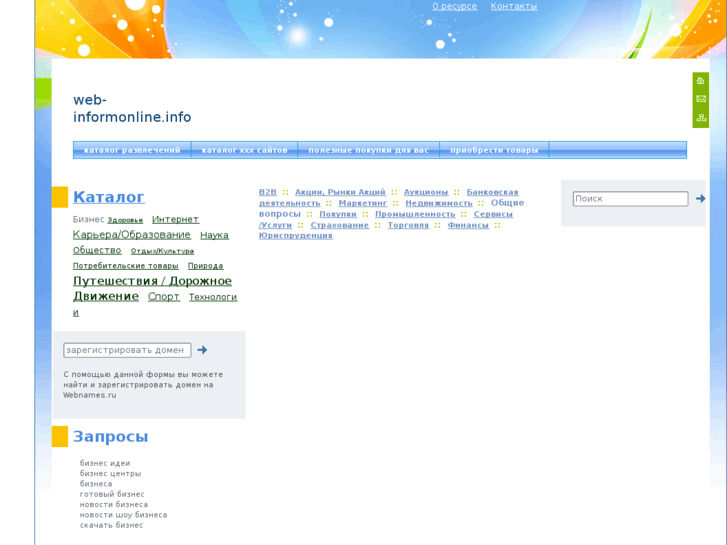The width and height of the screenshot is (727, 545).
Task: Open the Торговля subcategory link
Action: click(x=408, y=225)
